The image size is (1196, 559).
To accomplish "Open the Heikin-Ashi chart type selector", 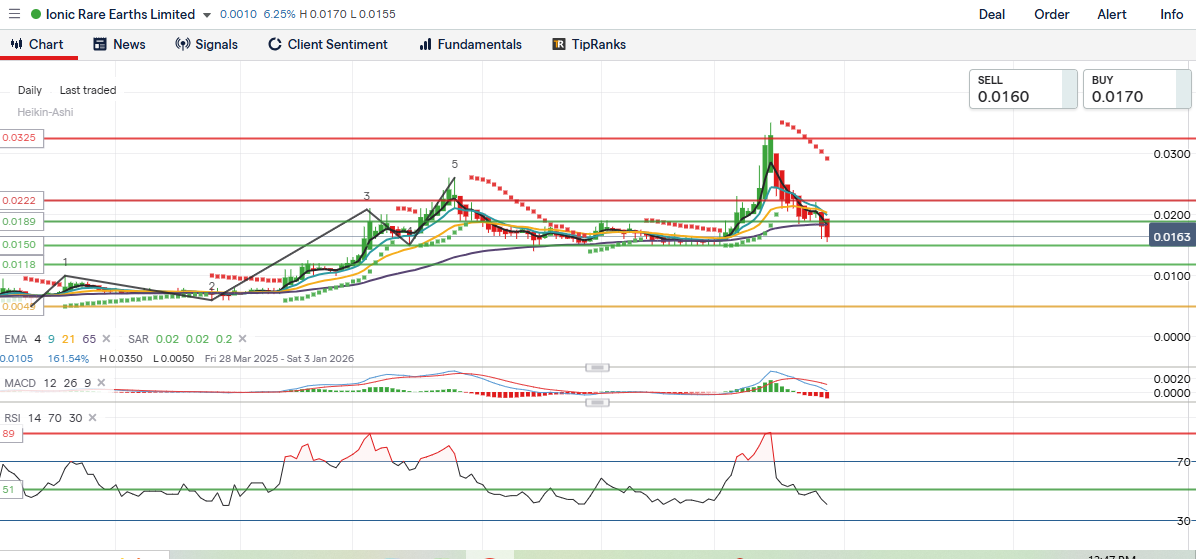I will click(x=44, y=112).
